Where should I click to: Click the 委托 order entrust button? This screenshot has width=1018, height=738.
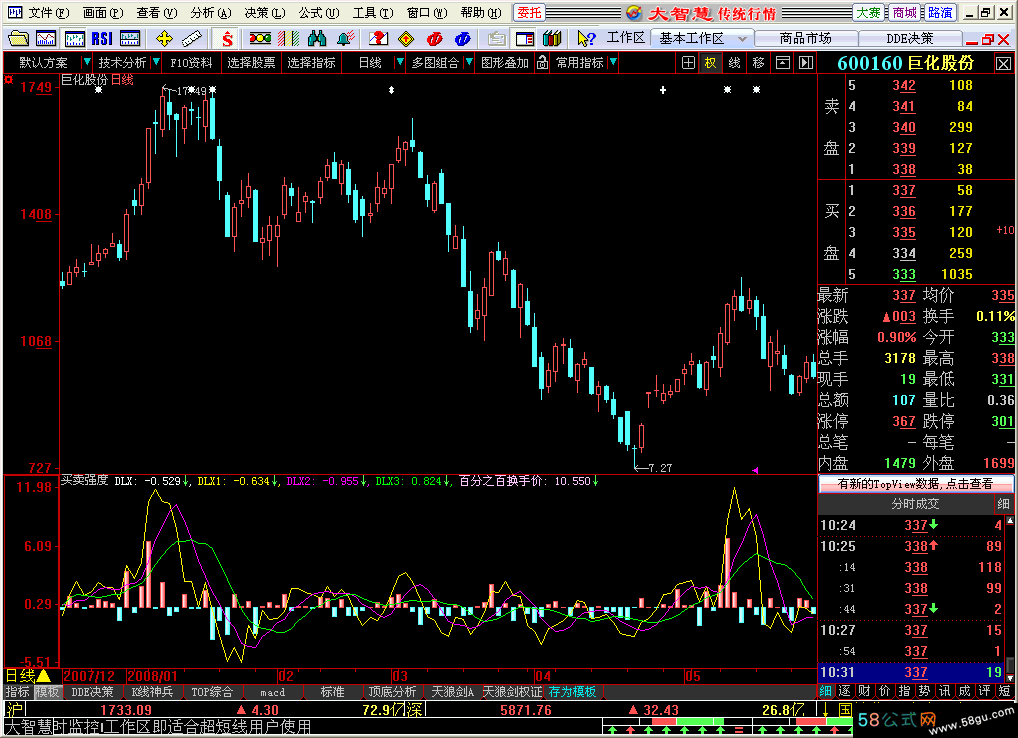click(x=529, y=13)
